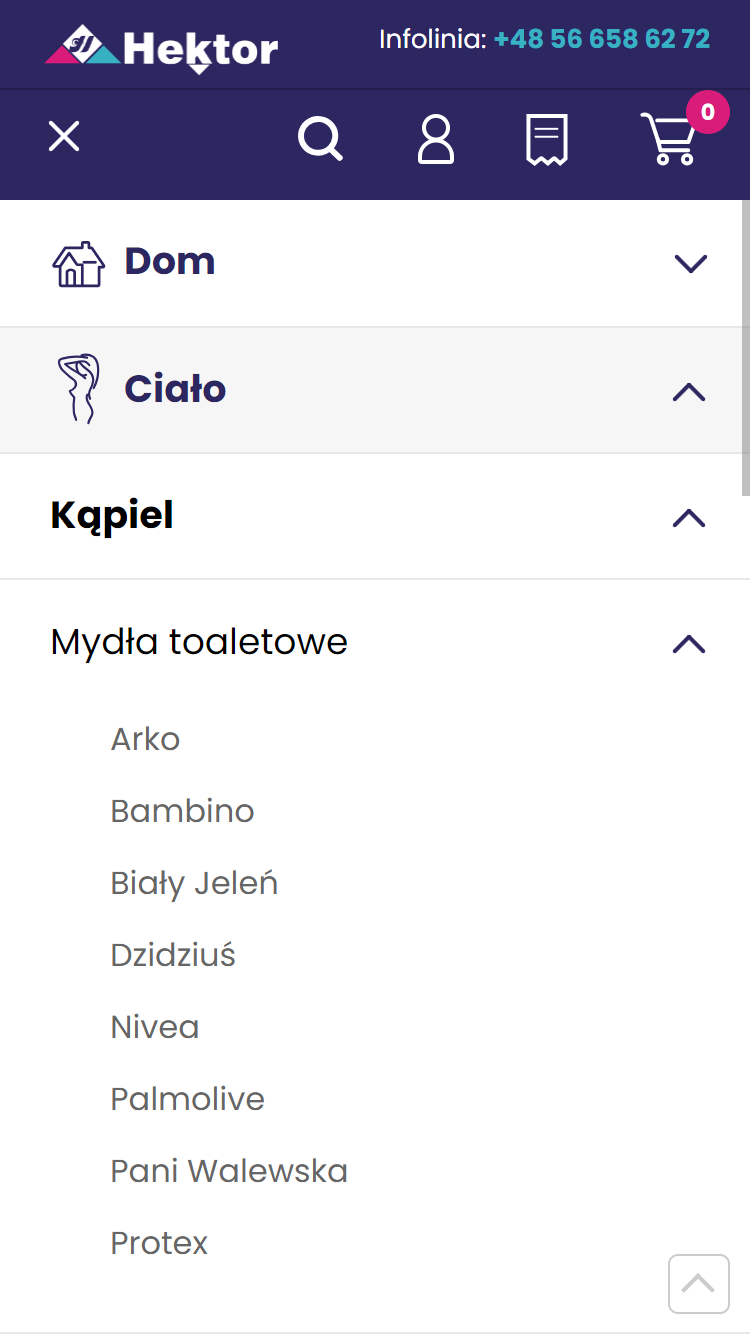This screenshot has height=1334, width=750.
Task: Close the mobile menu with X icon
Action: tap(64, 136)
